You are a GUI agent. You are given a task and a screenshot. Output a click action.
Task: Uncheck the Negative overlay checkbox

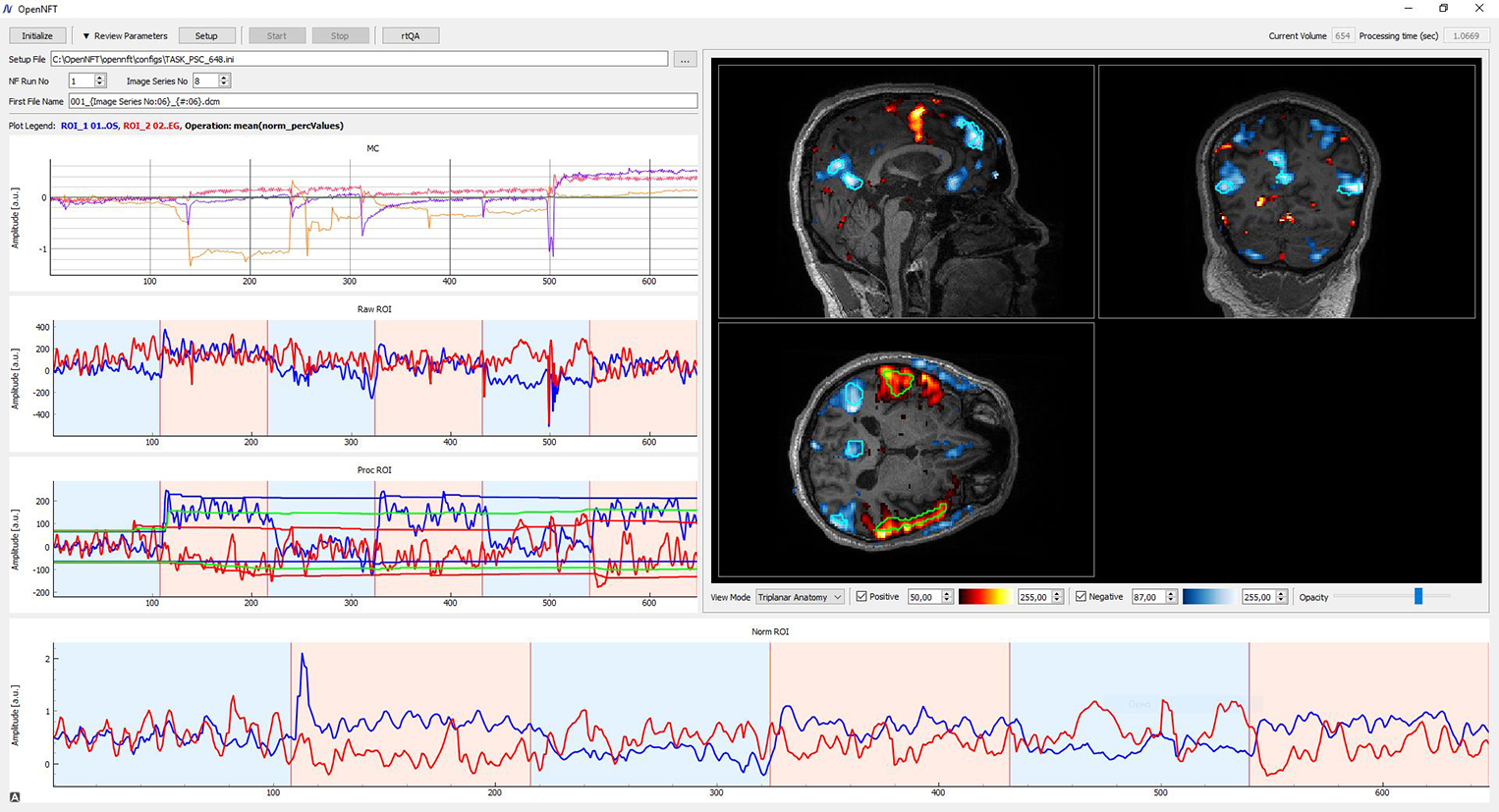coord(1081,597)
